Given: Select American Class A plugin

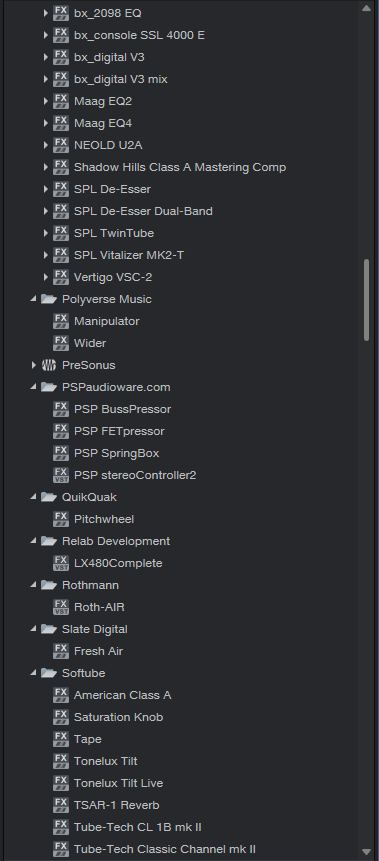Looking at the screenshot, I should [122, 695].
